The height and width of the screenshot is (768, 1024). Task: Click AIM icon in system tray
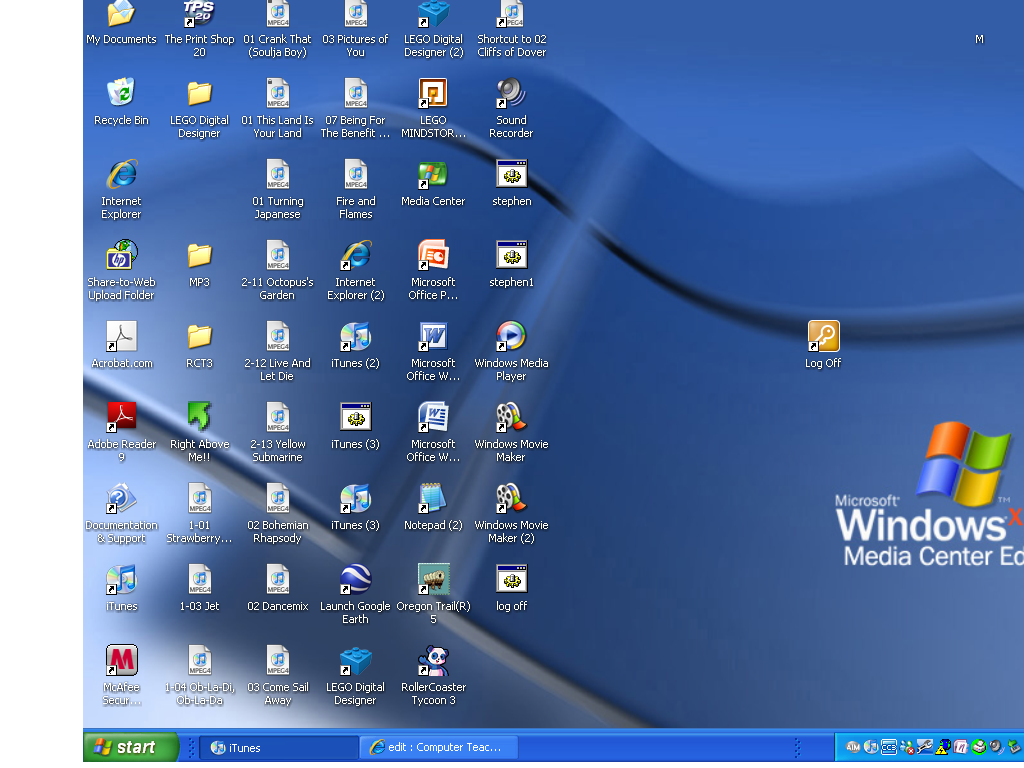(853, 746)
